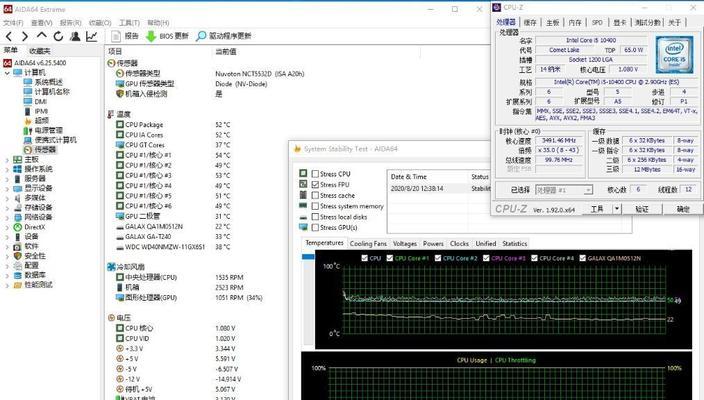The image size is (704, 400).
Task: Switch to CPU-Z 缓存 cache tab
Action: pyautogui.click(x=530, y=22)
